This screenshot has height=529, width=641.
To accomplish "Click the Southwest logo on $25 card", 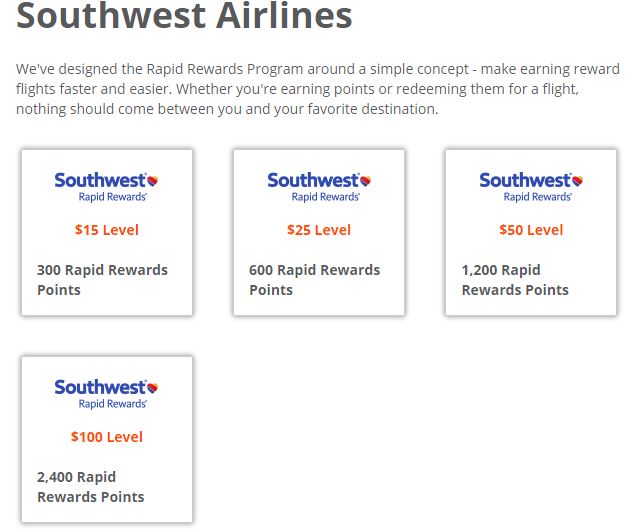I will (x=319, y=187).
